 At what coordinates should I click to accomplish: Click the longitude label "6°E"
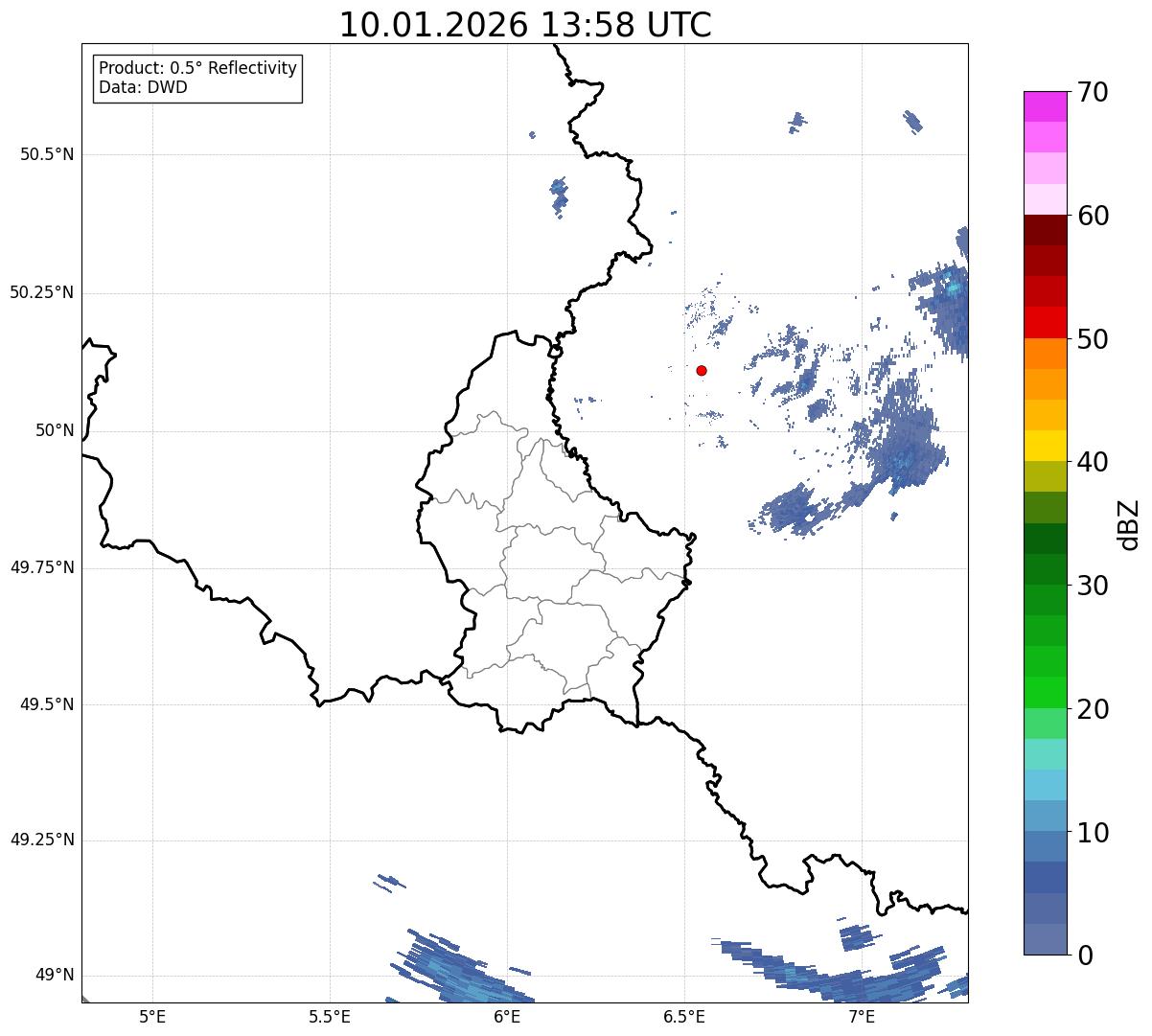coord(507,1016)
